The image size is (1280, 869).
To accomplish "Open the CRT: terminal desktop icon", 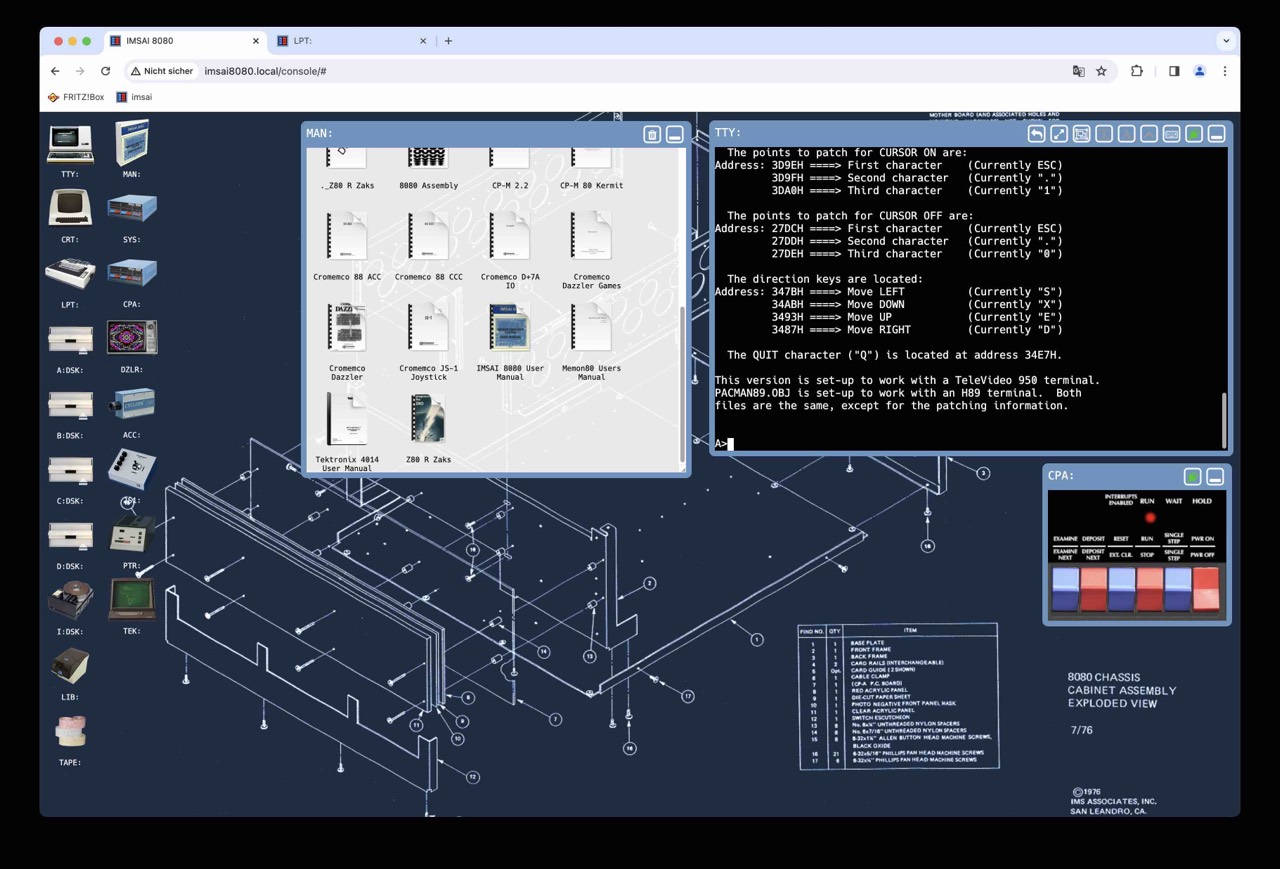I will pyautogui.click(x=70, y=208).
